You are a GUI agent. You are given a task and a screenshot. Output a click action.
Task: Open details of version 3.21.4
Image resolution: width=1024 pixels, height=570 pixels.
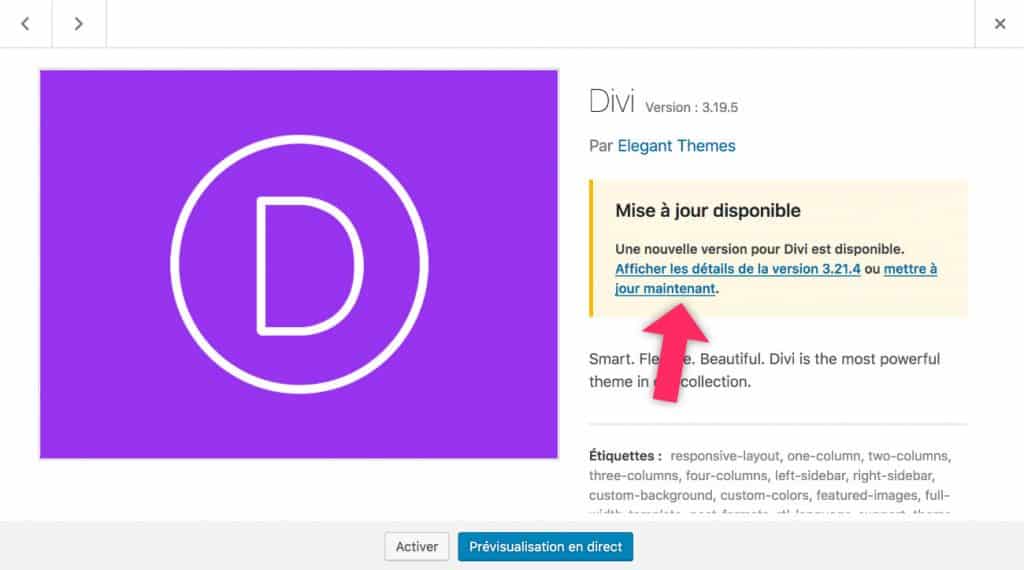(x=737, y=269)
